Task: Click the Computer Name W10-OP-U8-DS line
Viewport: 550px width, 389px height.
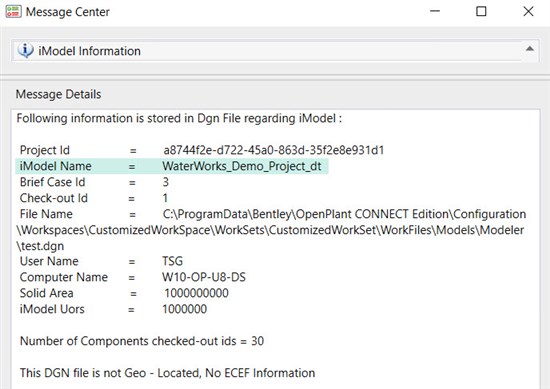Action: [133, 277]
